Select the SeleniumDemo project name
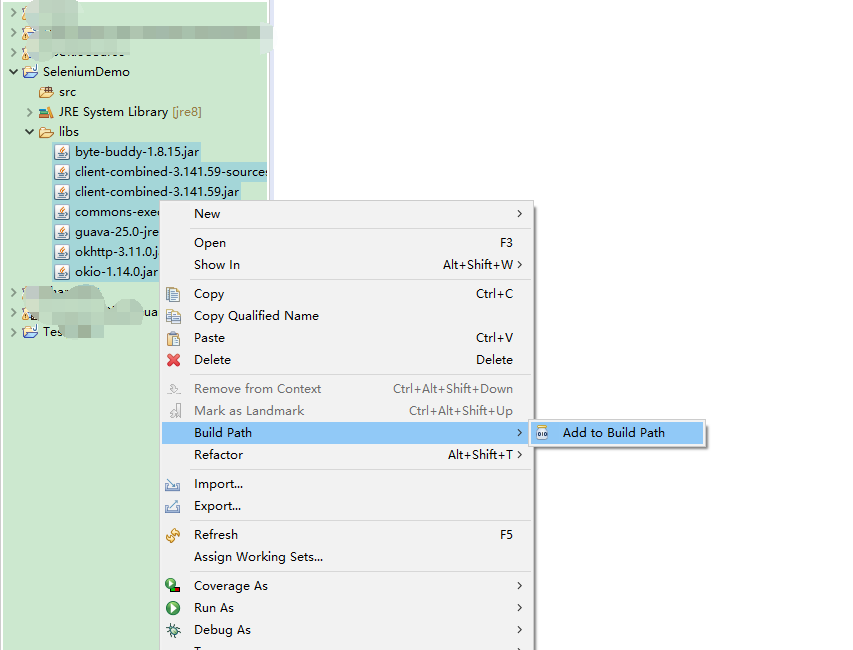 [86, 72]
